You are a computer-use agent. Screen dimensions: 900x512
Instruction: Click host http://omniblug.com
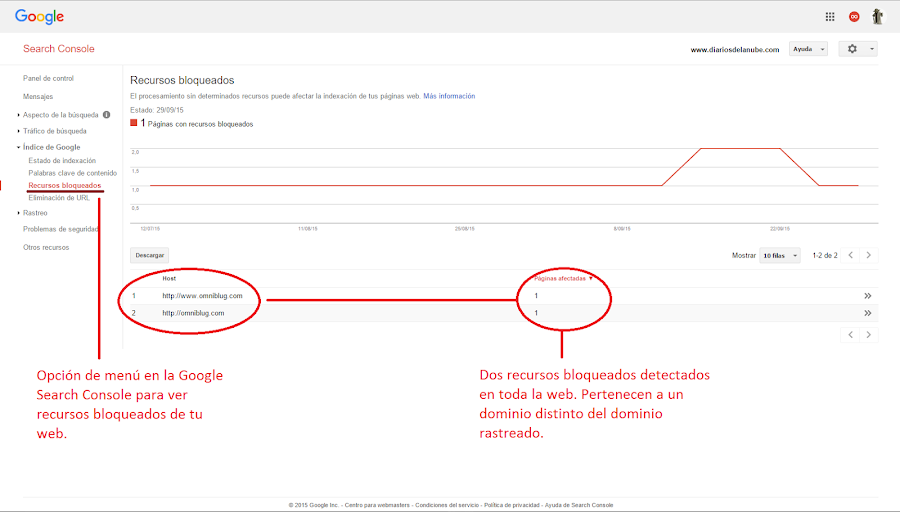(x=193, y=313)
